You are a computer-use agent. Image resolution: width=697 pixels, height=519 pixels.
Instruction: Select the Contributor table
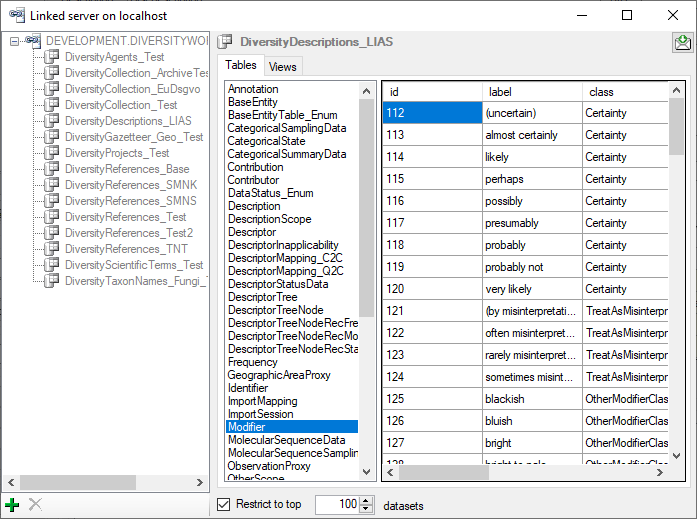(x=253, y=180)
